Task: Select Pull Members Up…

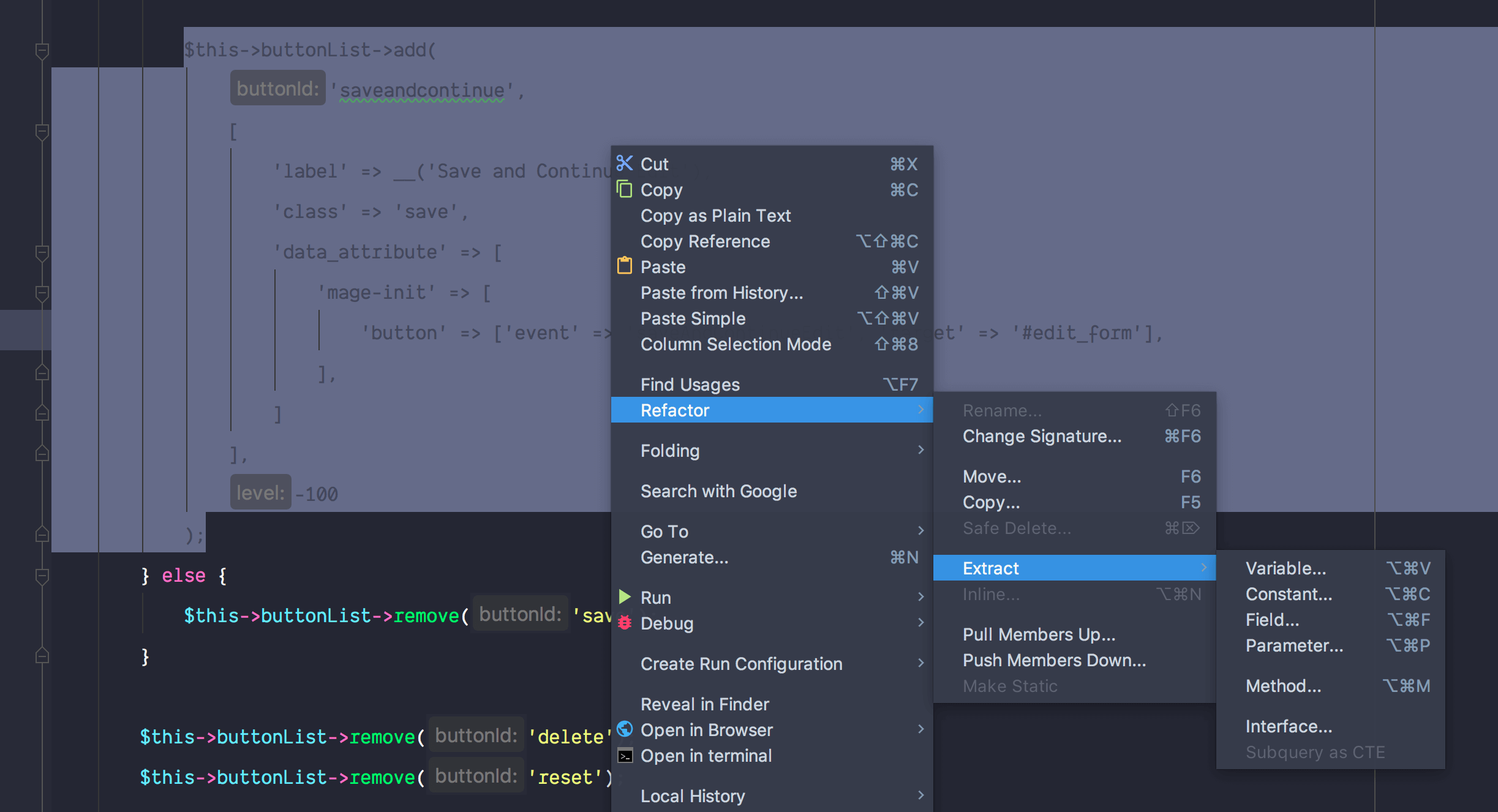Action: click(x=1074, y=634)
